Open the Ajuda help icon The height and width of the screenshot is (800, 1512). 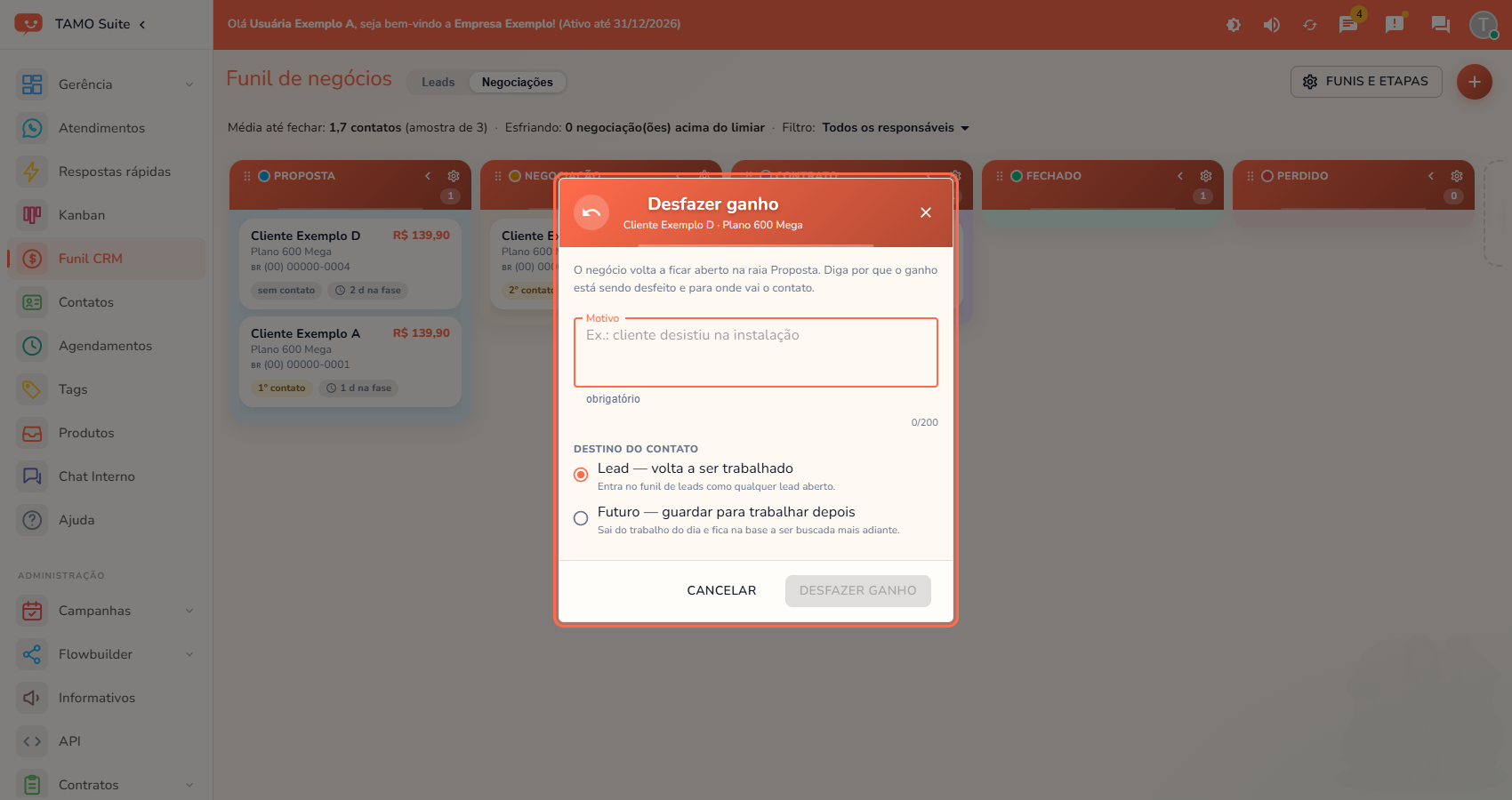point(32,520)
